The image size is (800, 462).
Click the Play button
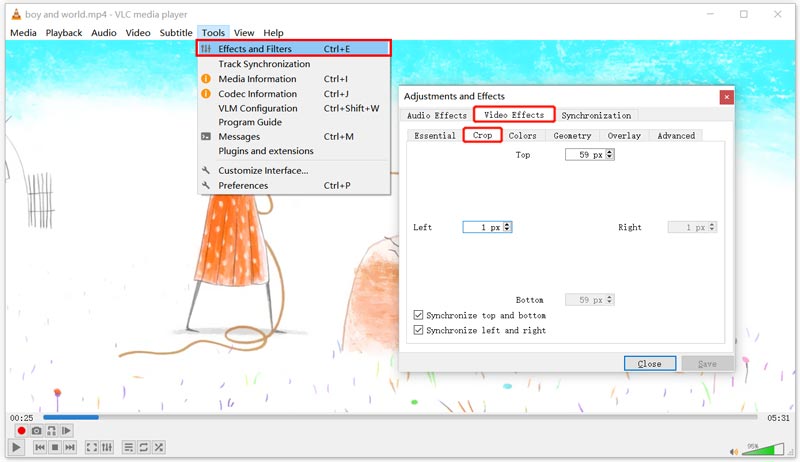coord(16,447)
